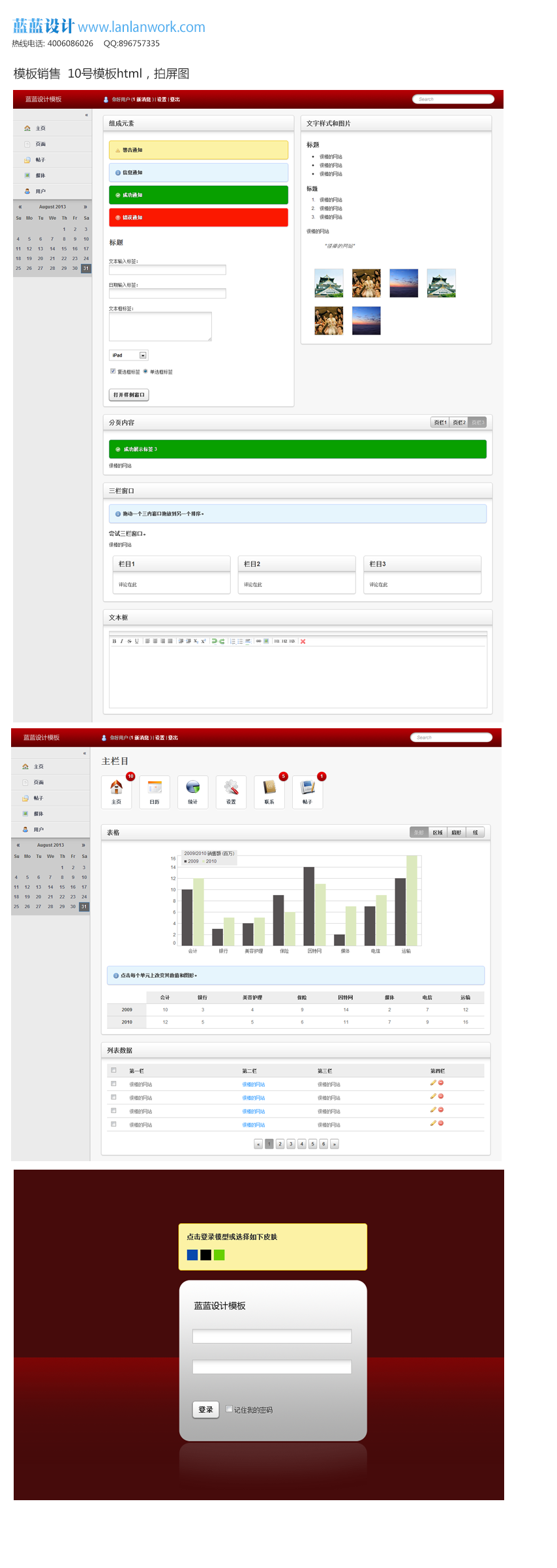Click the red X icon in editor toolbar
Image resolution: width=557 pixels, height=1568 pixels.
[303, 642]
